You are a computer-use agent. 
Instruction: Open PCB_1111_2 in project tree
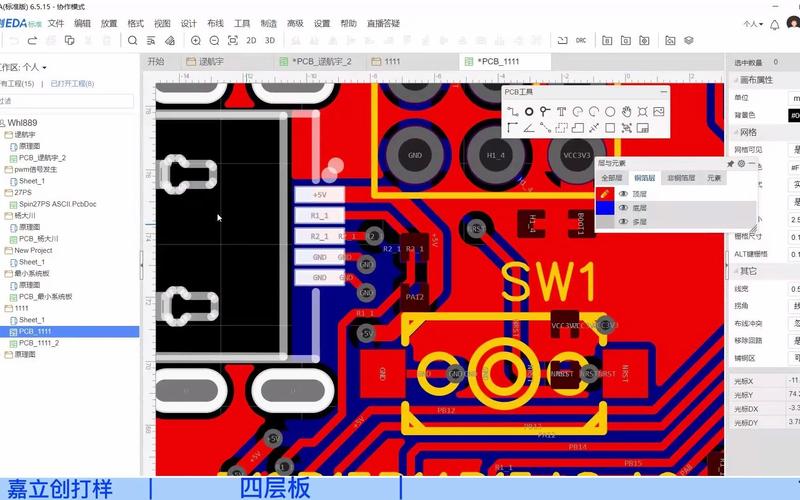(39, 343)
